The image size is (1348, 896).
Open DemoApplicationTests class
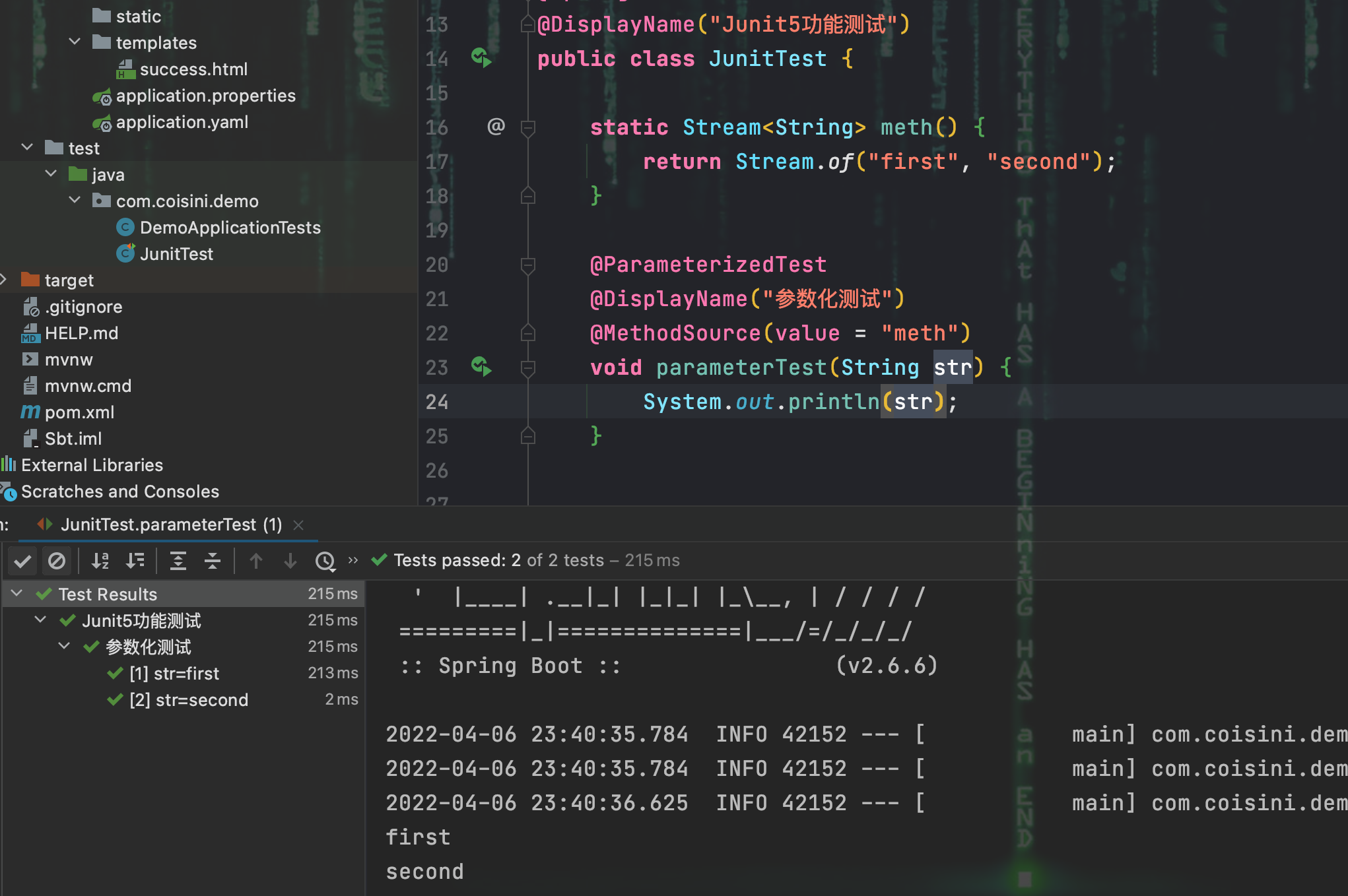230,228
